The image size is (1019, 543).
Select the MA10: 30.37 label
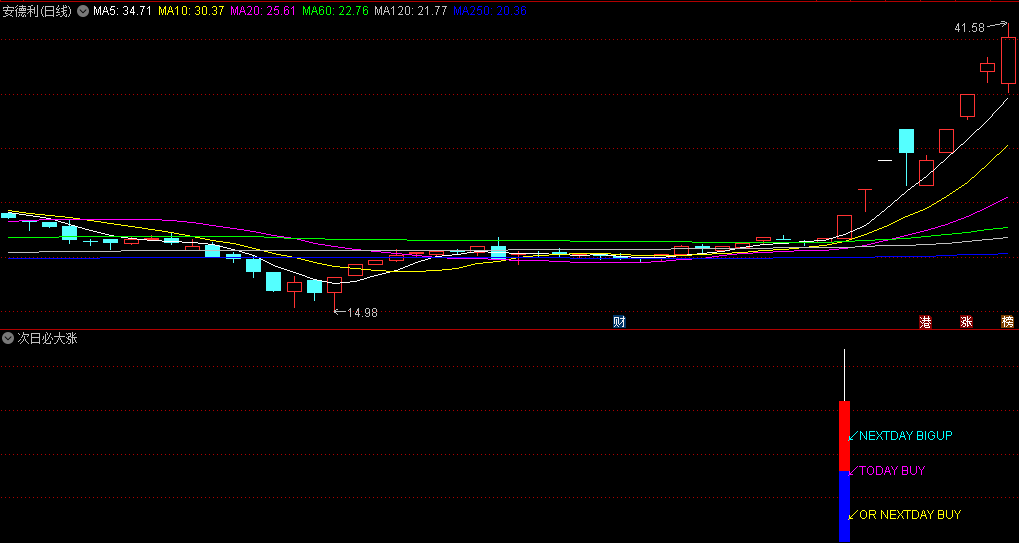tap(191, 11)
